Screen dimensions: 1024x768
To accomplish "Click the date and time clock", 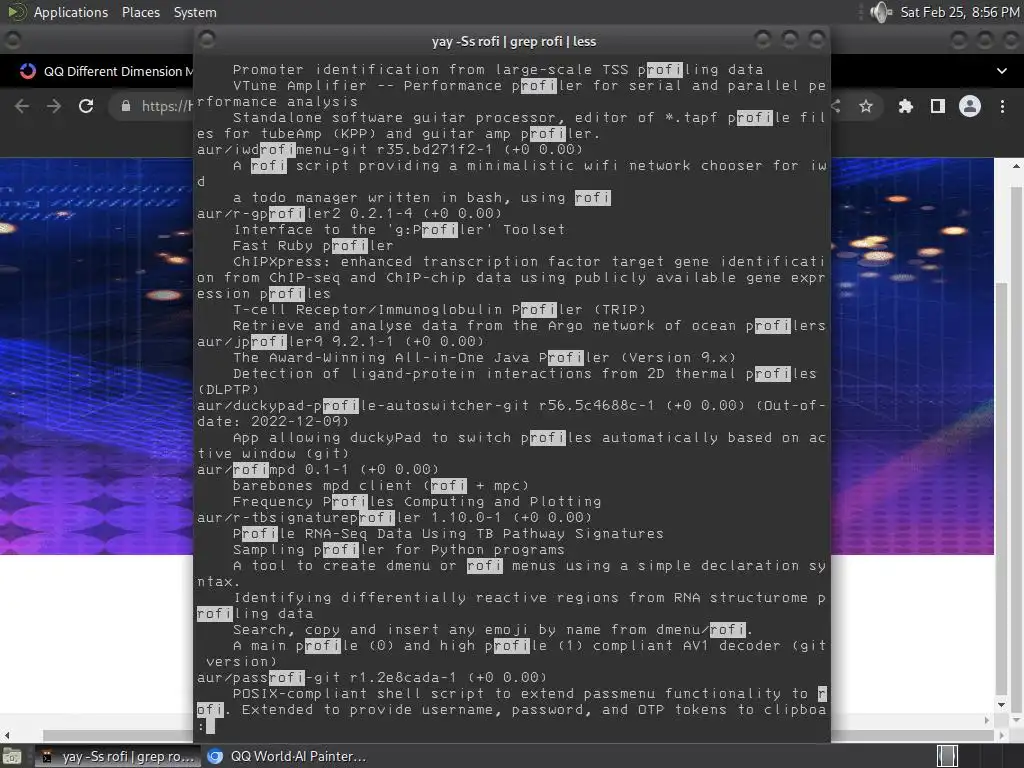I will (959, 12).
